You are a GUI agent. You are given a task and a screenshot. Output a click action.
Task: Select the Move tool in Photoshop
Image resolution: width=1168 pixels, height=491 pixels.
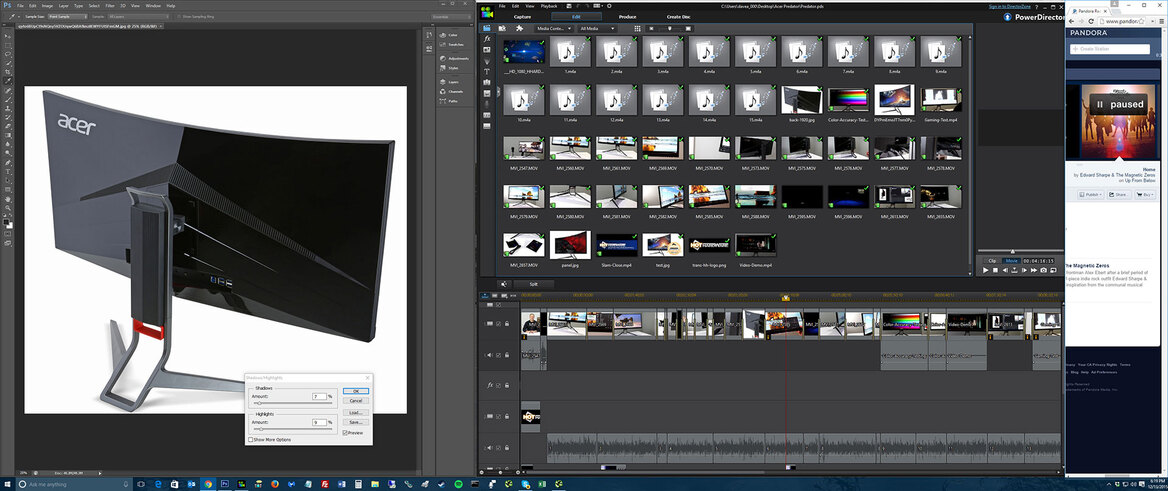pos(7,37)
